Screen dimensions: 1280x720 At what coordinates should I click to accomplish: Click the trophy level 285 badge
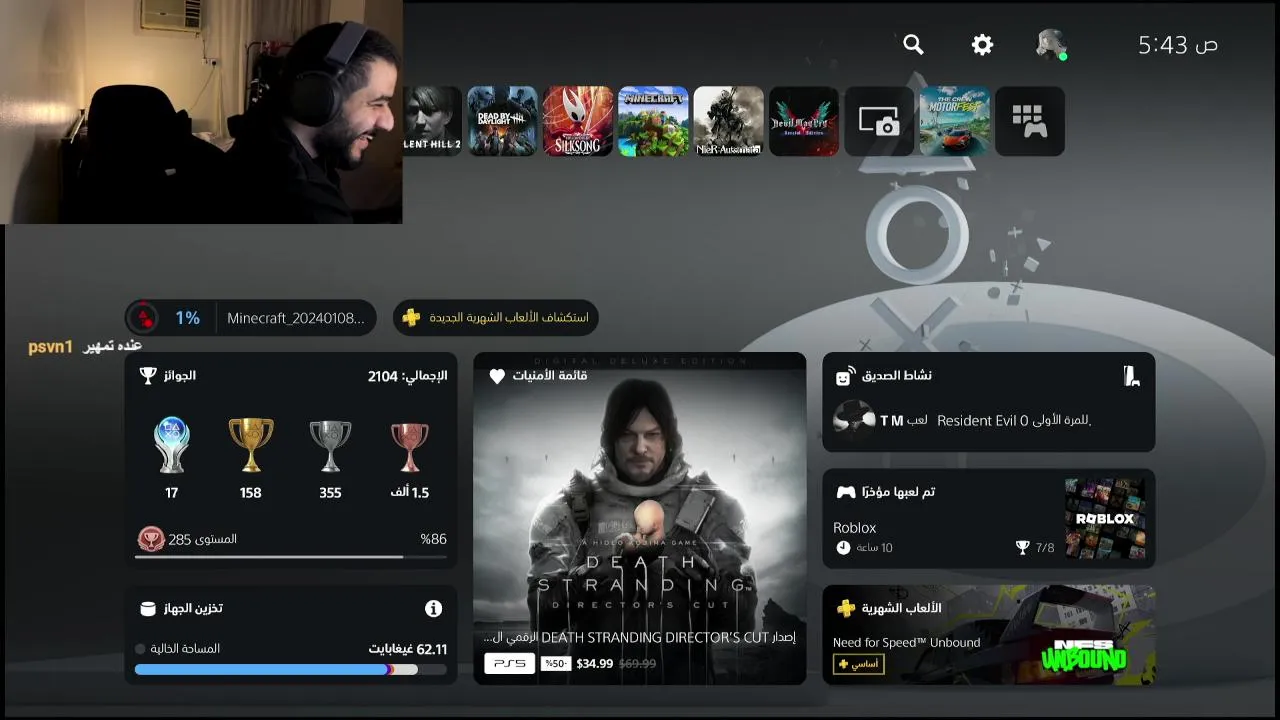pos(151,539)
